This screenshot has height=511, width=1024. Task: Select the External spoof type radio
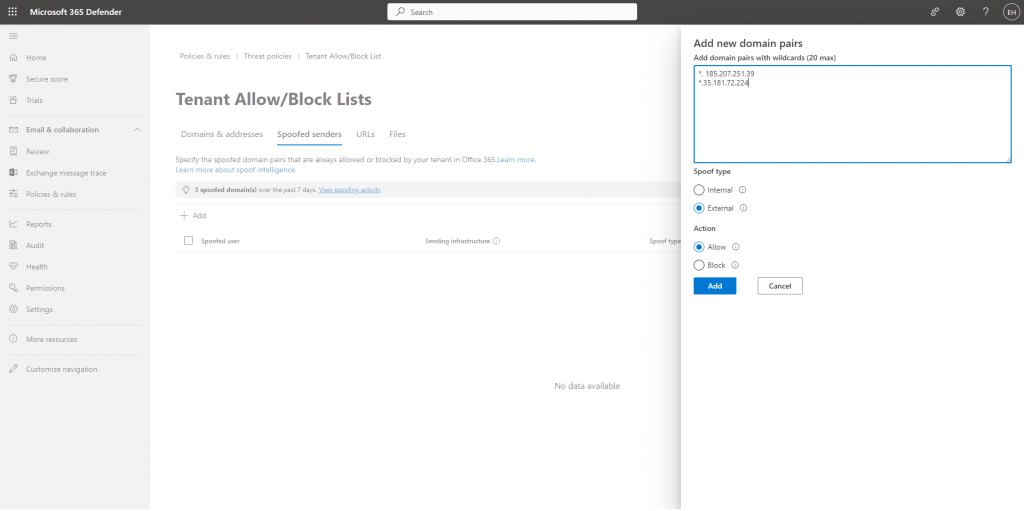tap(699, 208)
